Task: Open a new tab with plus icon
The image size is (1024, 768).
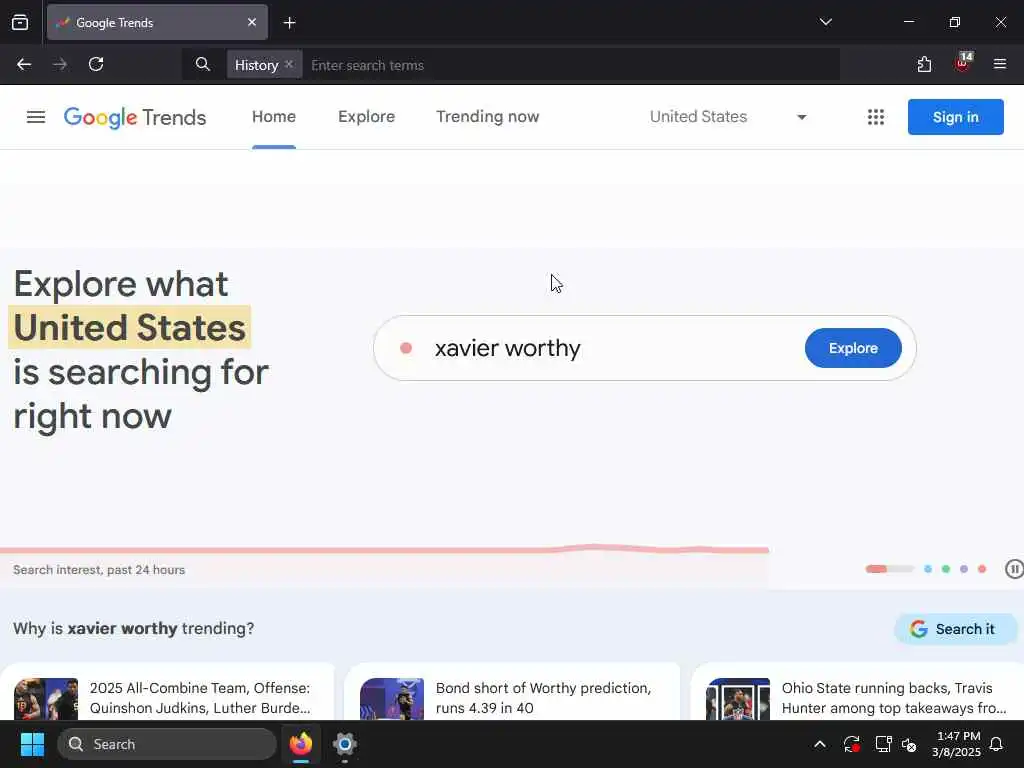Action: [289, 23]
